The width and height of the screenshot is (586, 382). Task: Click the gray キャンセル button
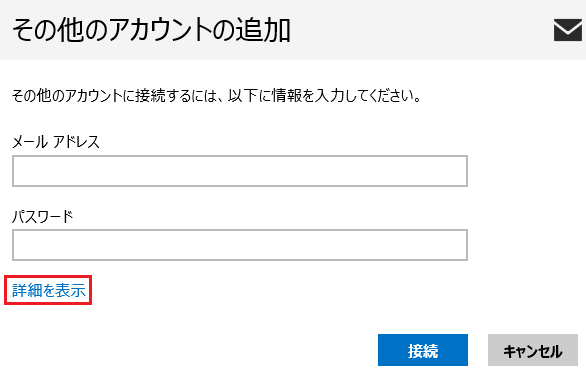[533, 350]
